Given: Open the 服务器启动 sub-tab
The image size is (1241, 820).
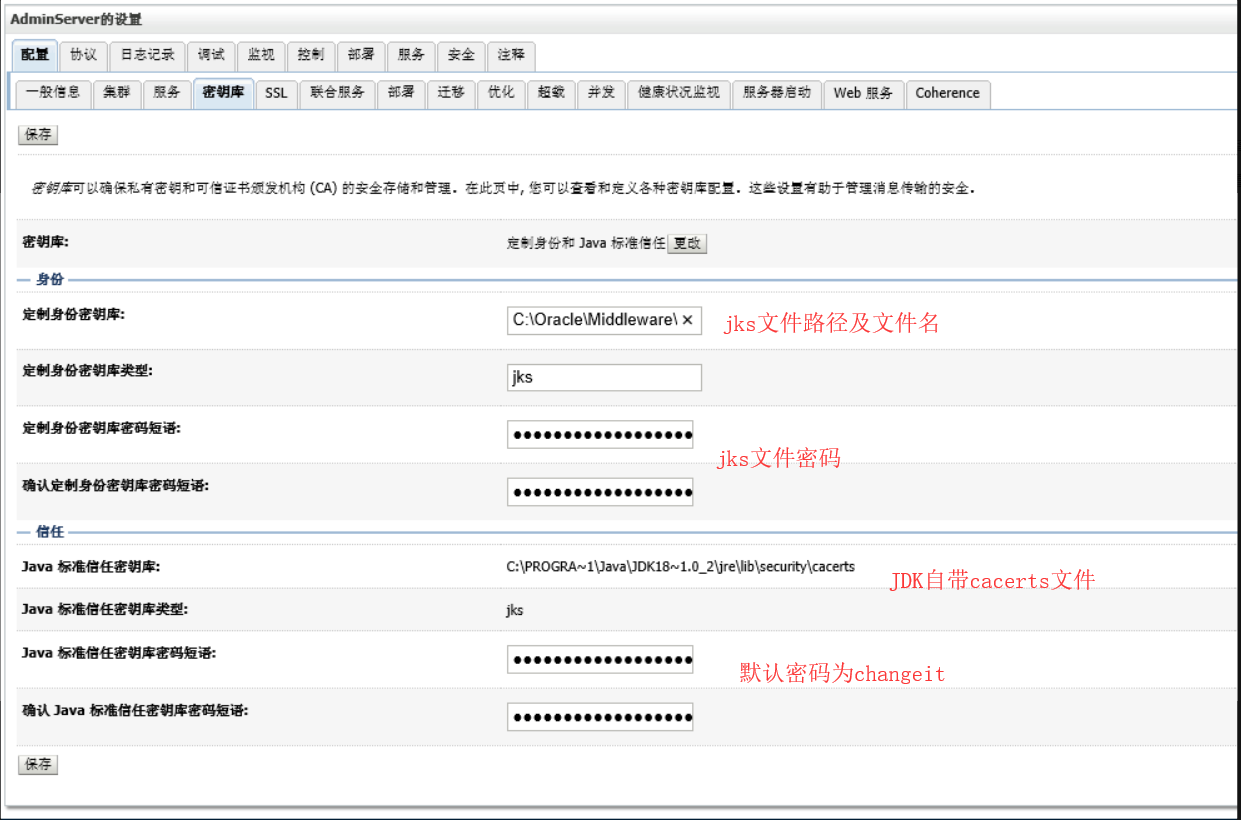Looking at the screenshot, I should [777, 93].
